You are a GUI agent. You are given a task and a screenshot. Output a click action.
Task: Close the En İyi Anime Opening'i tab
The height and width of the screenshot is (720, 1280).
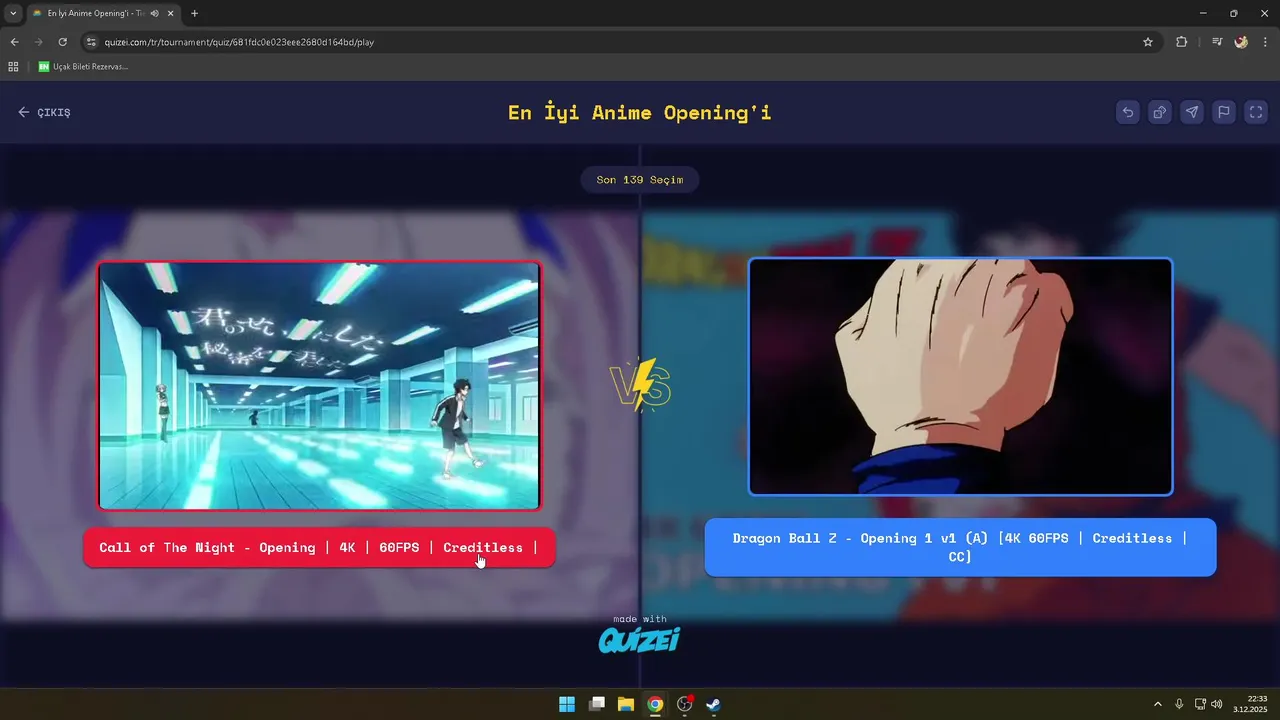click(170, 13)
